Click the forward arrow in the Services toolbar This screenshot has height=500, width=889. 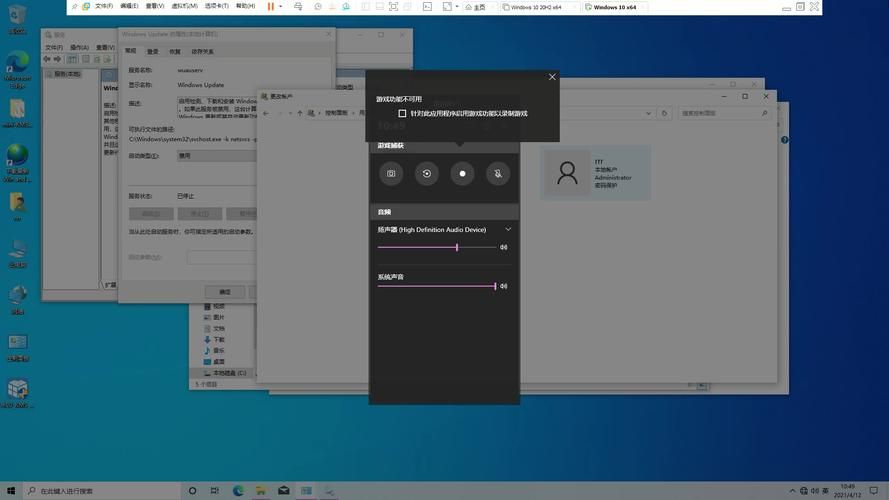[x=57, y=59]
